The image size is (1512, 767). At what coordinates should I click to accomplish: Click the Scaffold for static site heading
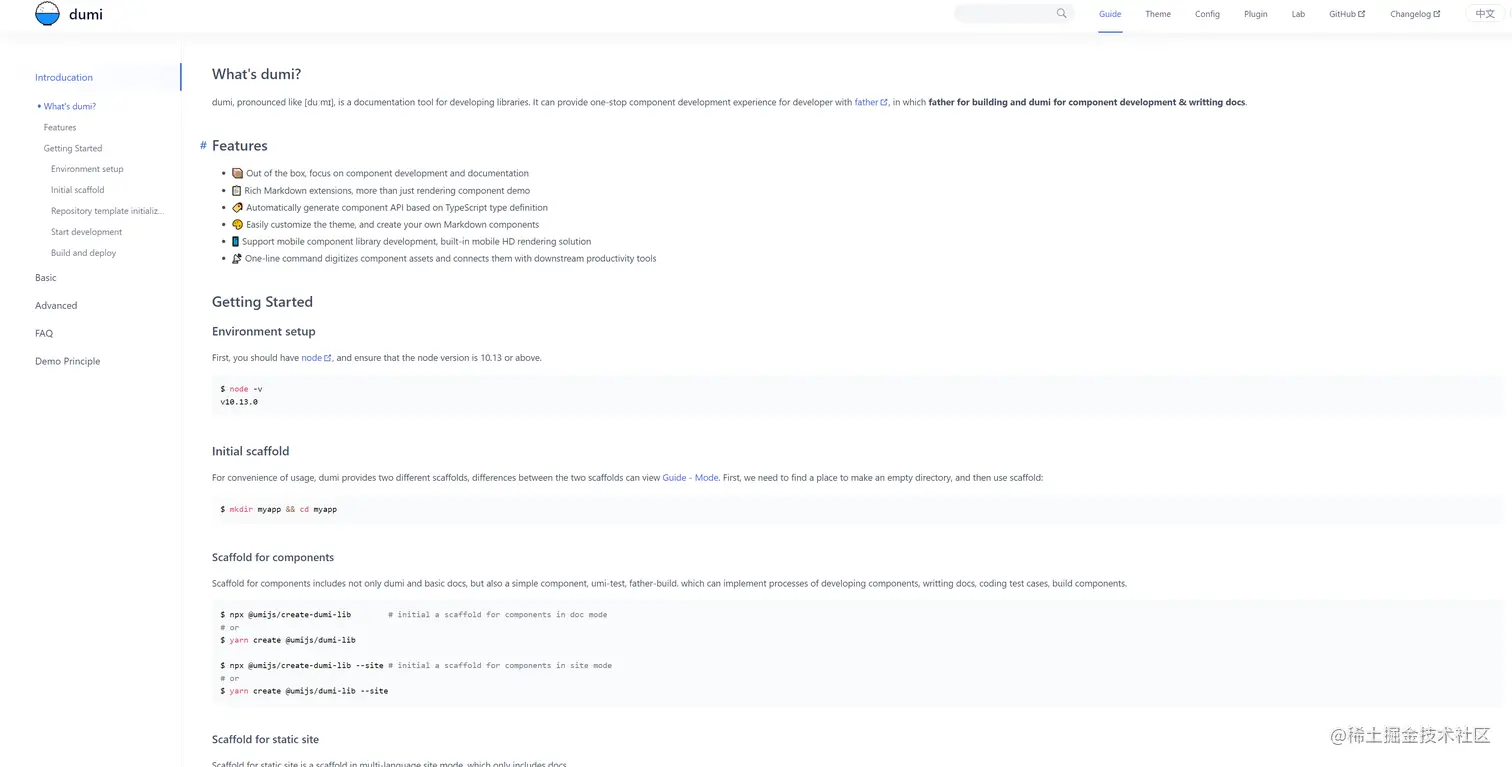tap(265, 740)
